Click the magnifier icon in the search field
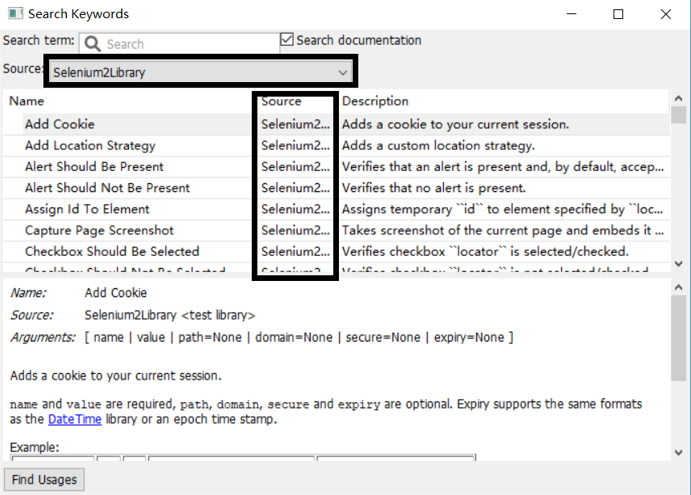Screen dimensions: 691x495 coord(93,44)
